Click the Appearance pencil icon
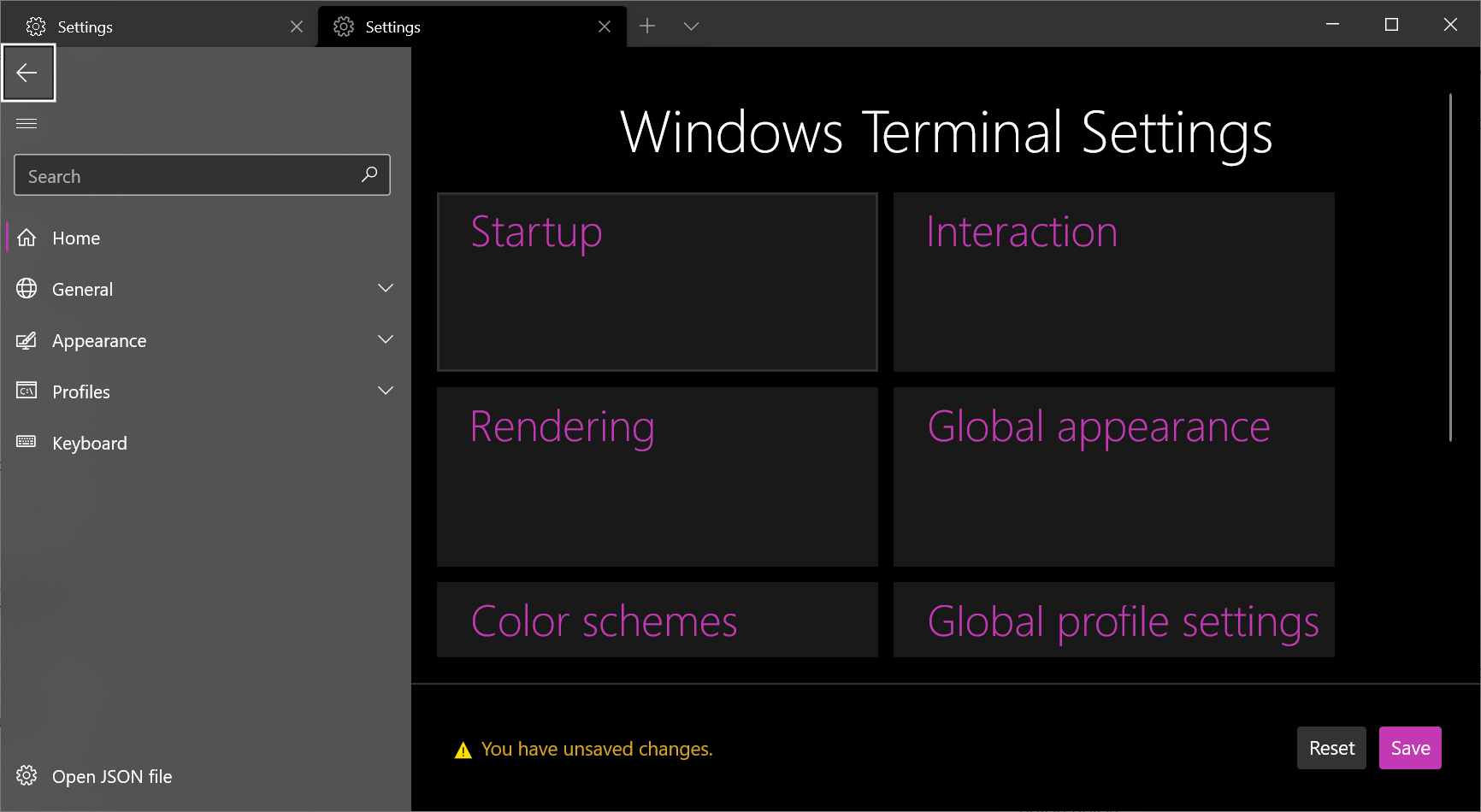The width and height of the screenshot is (1481, 812). 27,340
